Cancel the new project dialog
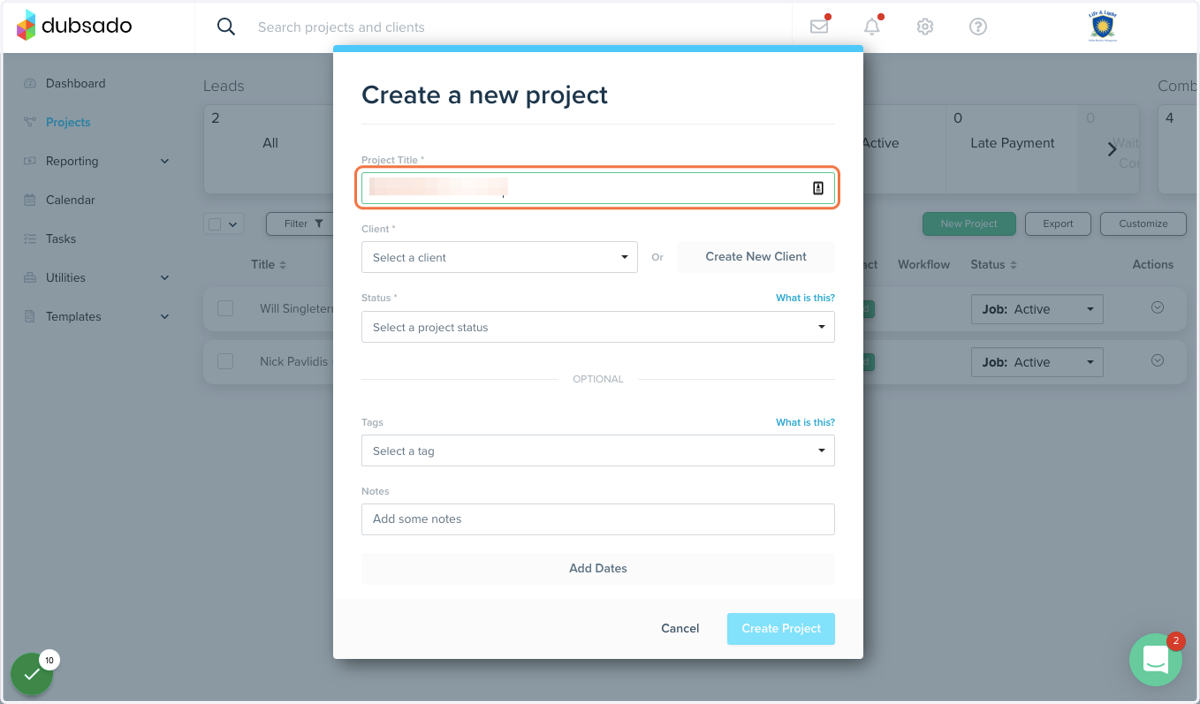The width and height of the screenshot is (1200, 704). pos(680,628)
